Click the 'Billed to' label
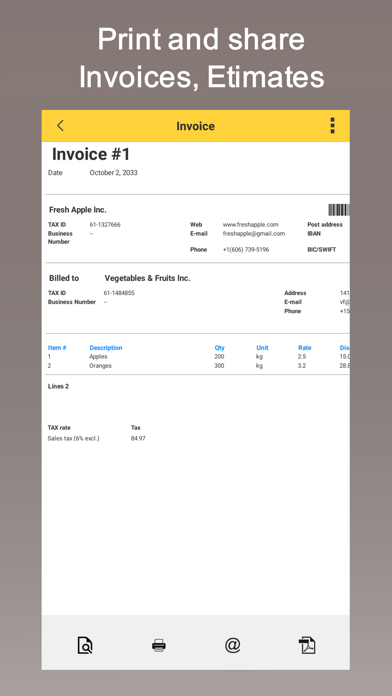 pos(64,278)
